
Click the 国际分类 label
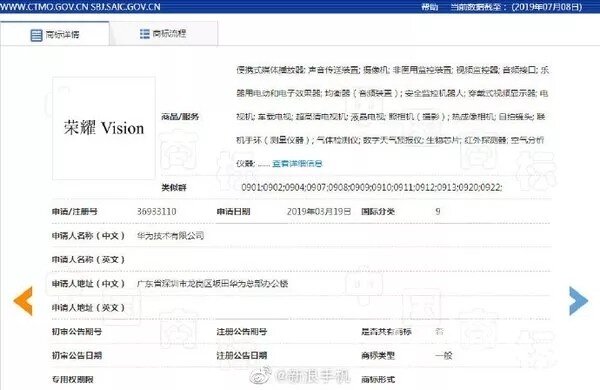pyautogui.click(x=378, y=212)
